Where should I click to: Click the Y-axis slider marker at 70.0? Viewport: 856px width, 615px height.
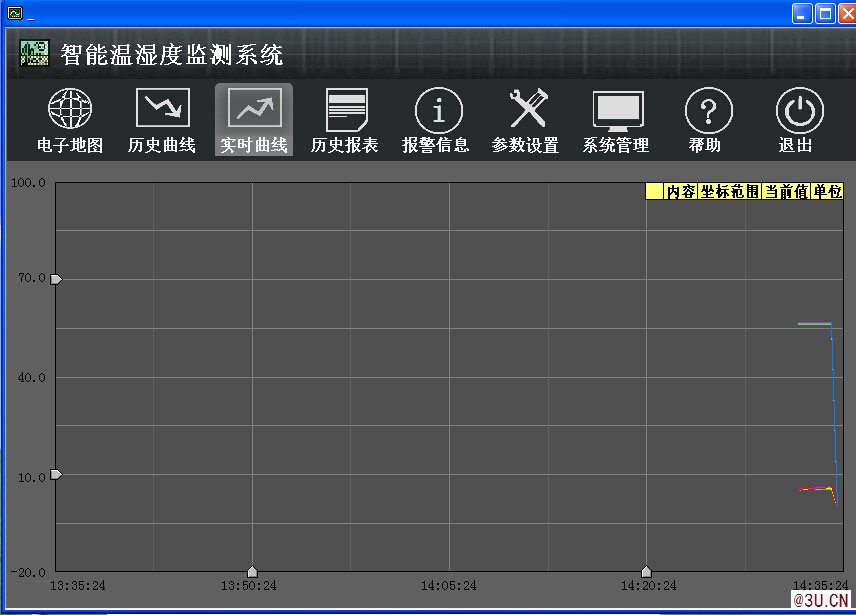[56, 279]
